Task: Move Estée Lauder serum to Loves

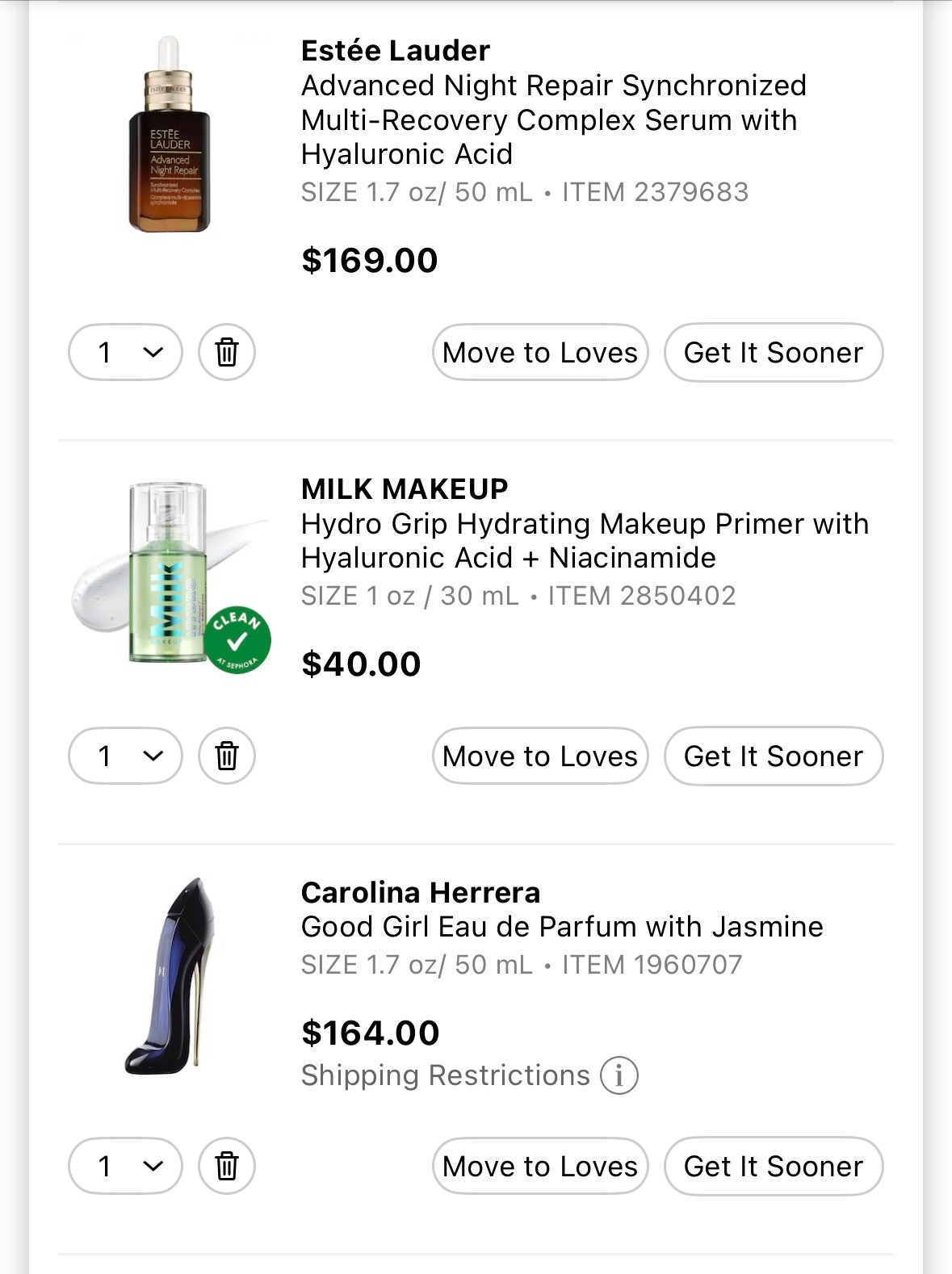Action: coord(540,353)
